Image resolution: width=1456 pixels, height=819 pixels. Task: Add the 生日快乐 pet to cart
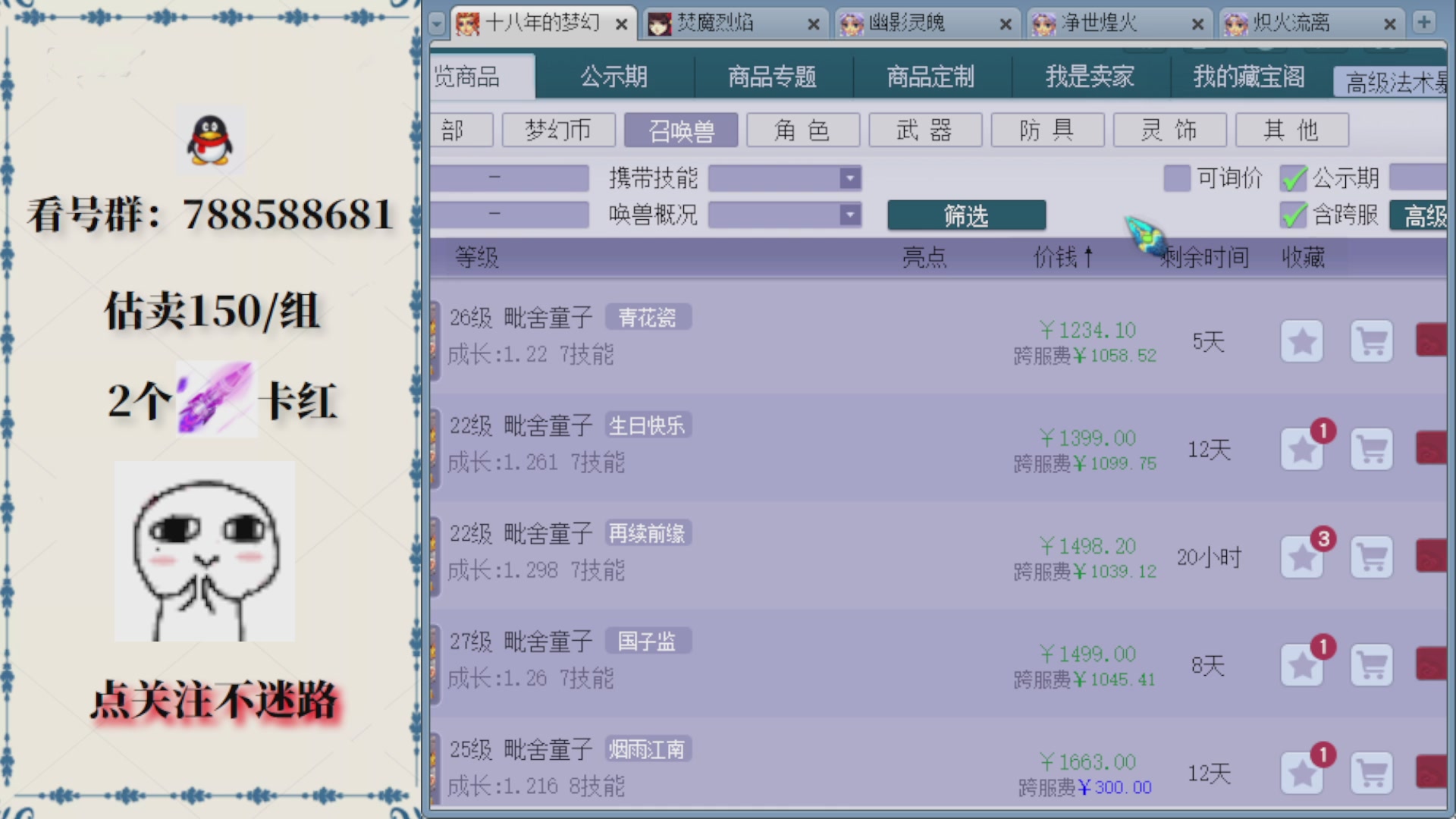click(x=1372, y=450)
